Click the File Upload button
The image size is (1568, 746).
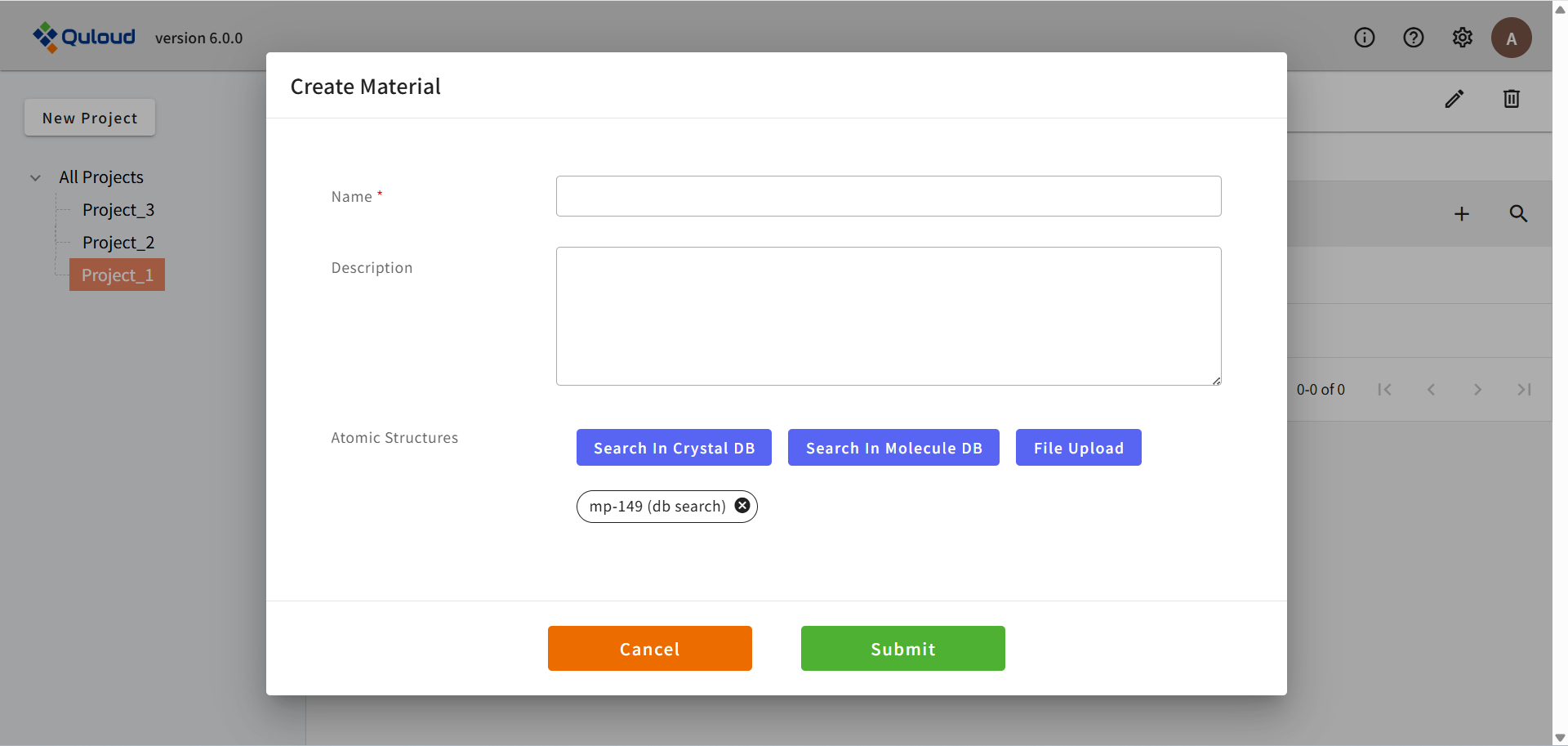tap(1078, 448)
